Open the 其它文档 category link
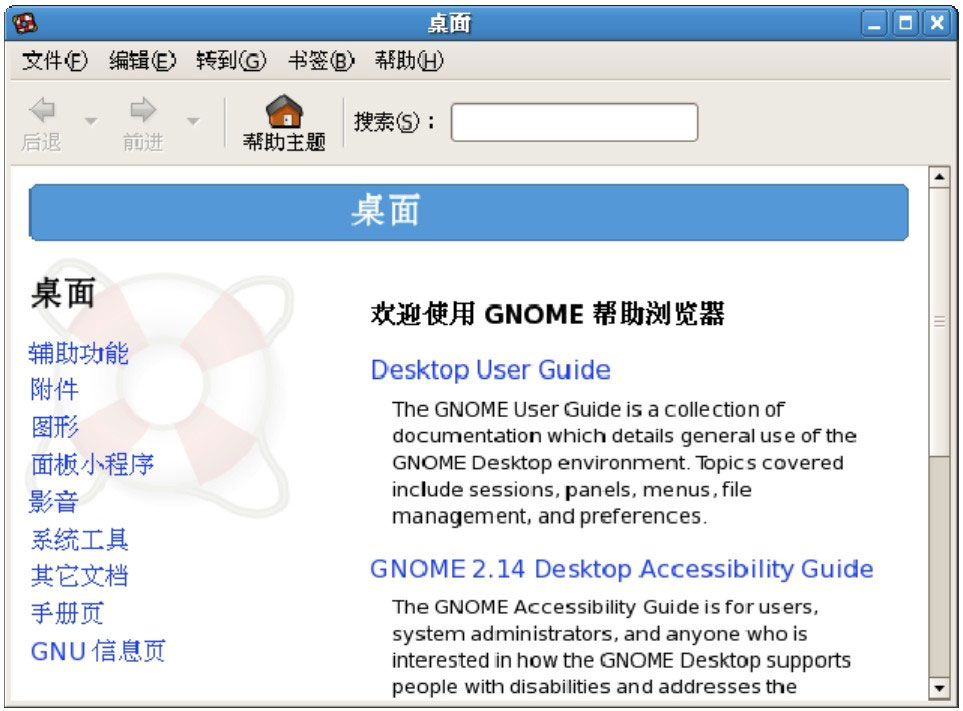Image resolution: width=963 pixels, height=711 pixels. pos(79,576)
